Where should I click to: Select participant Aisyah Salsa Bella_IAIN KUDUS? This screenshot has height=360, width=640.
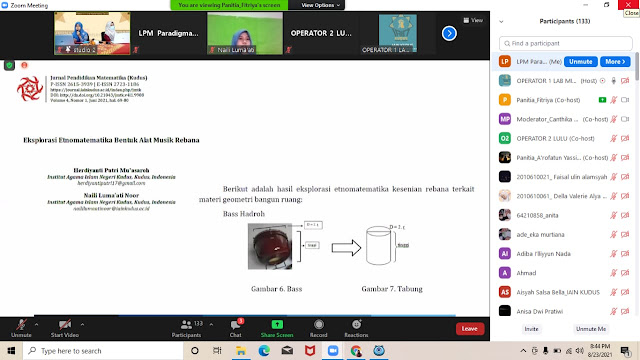pyautogui.click(x=563, y=292)
